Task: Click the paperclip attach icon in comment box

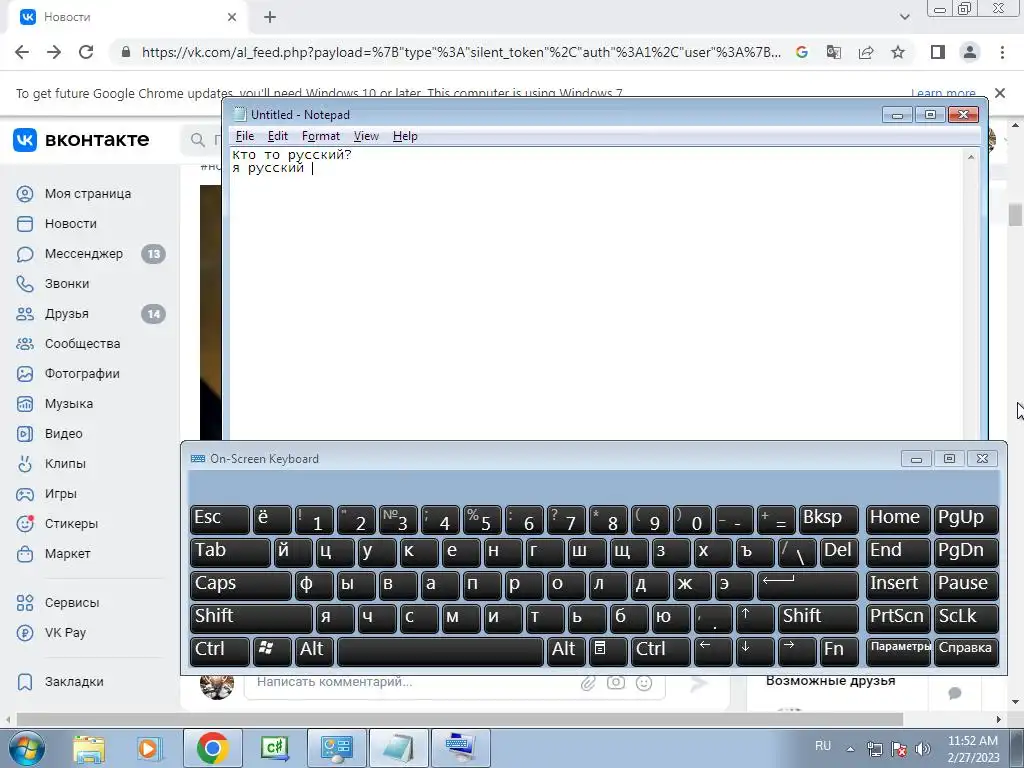Action: 588,683
